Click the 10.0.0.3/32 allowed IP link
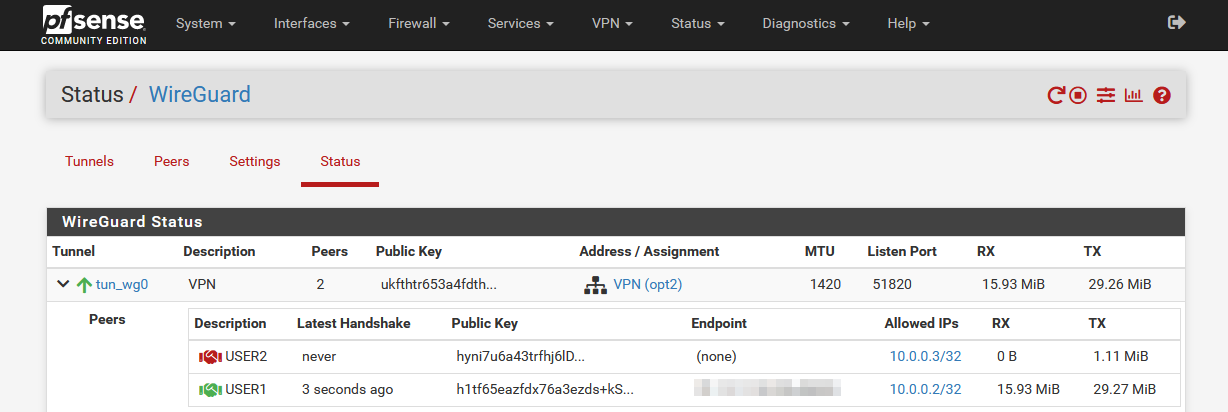This screenshot has width=1228, height=412. tap(925, 356)
